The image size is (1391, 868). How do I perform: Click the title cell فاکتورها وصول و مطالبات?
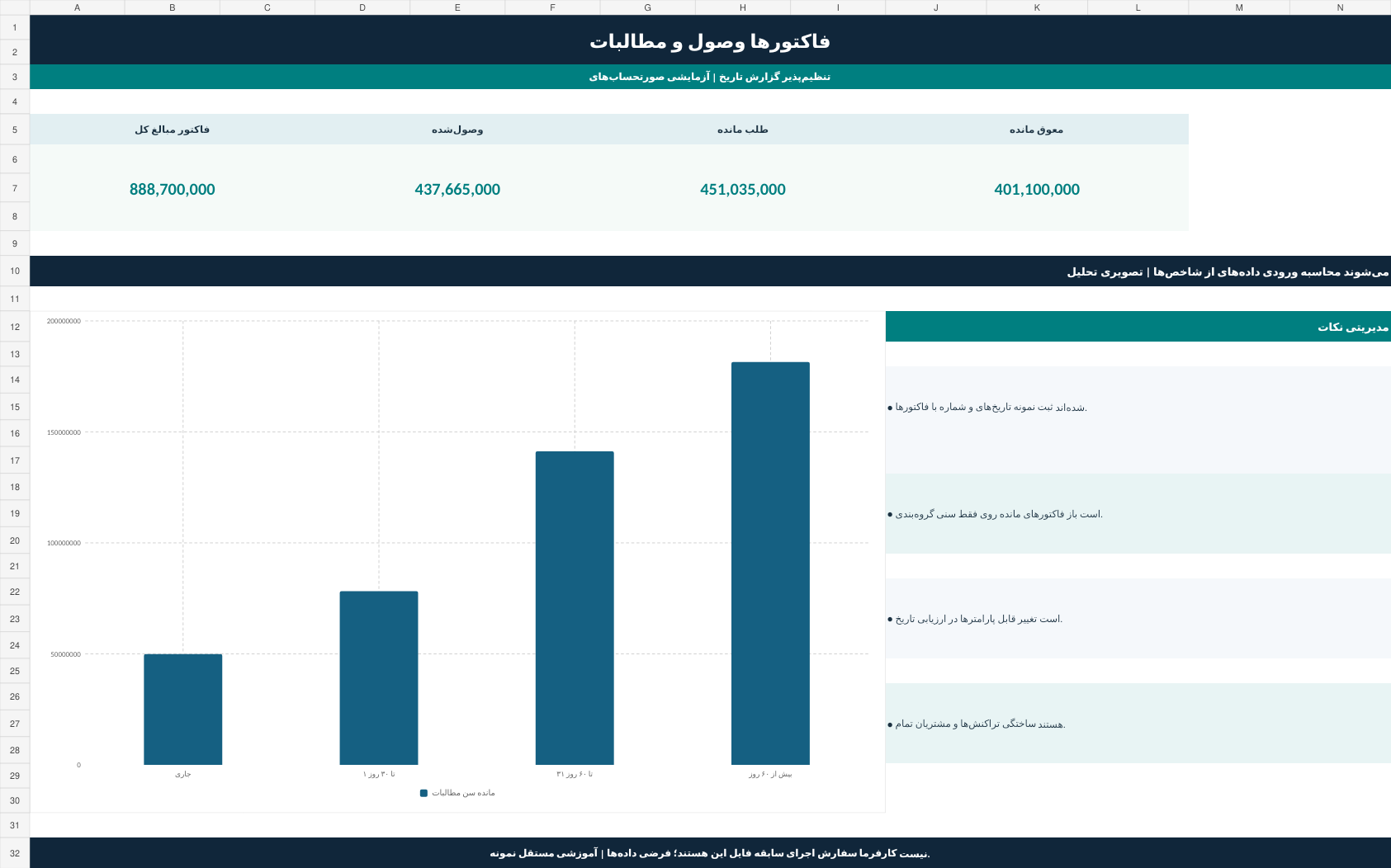point(710,40)
